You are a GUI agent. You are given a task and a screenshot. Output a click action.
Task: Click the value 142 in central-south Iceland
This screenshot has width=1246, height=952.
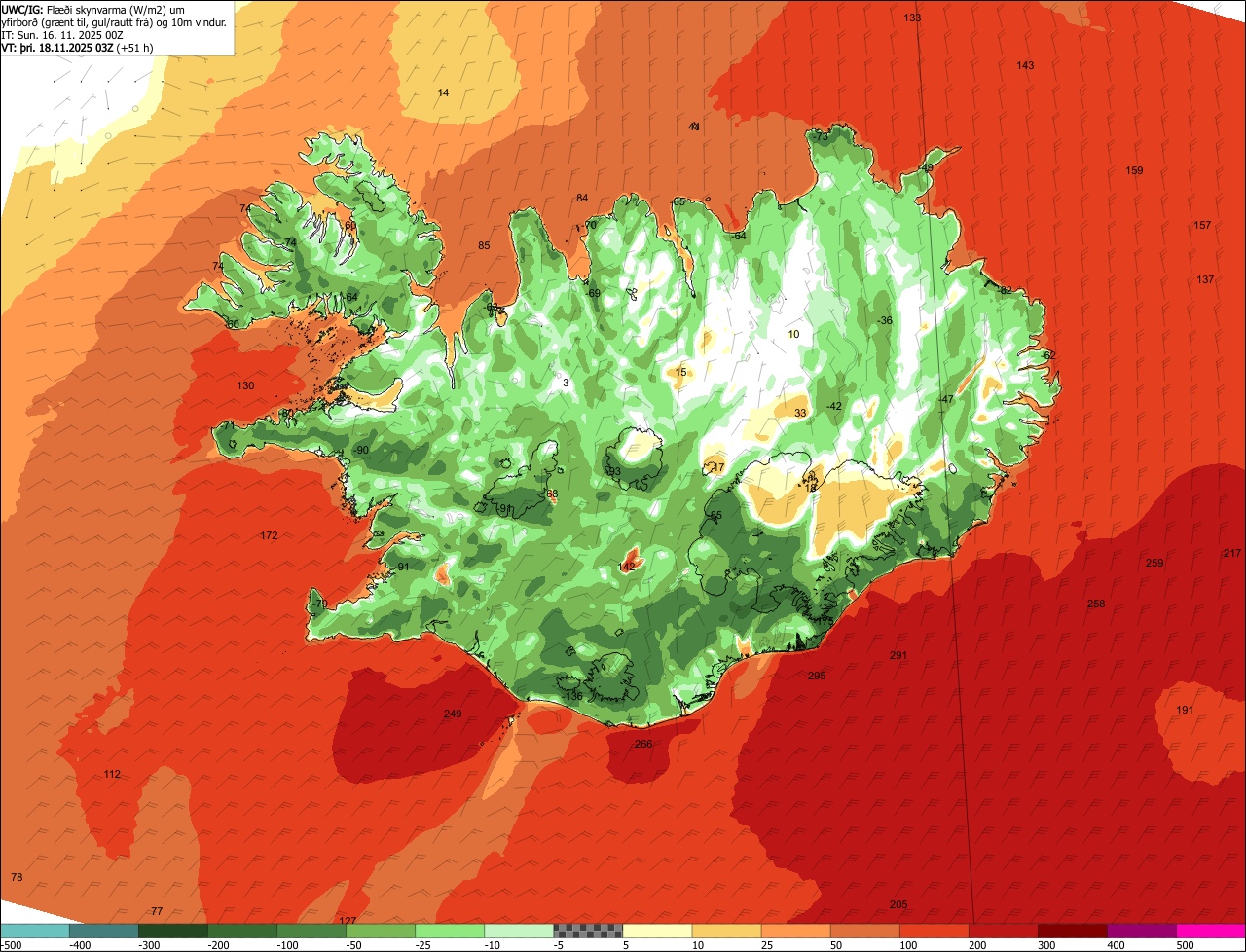(x=627, y=566)
